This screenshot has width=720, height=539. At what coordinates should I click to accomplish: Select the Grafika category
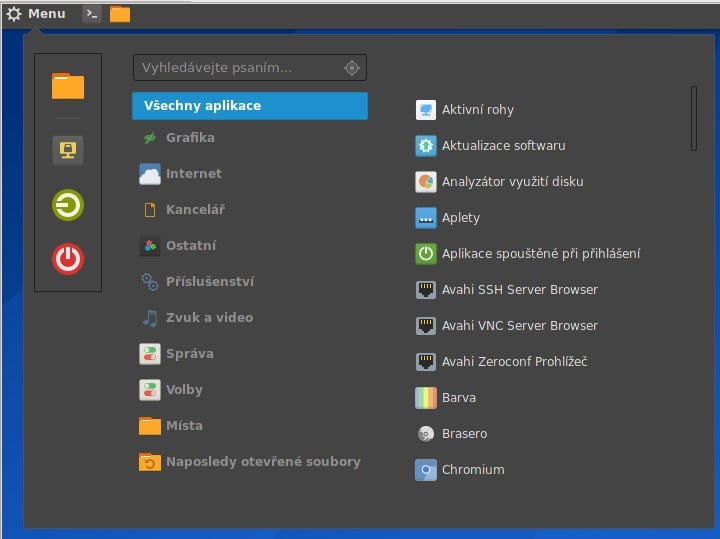[190, 138]
